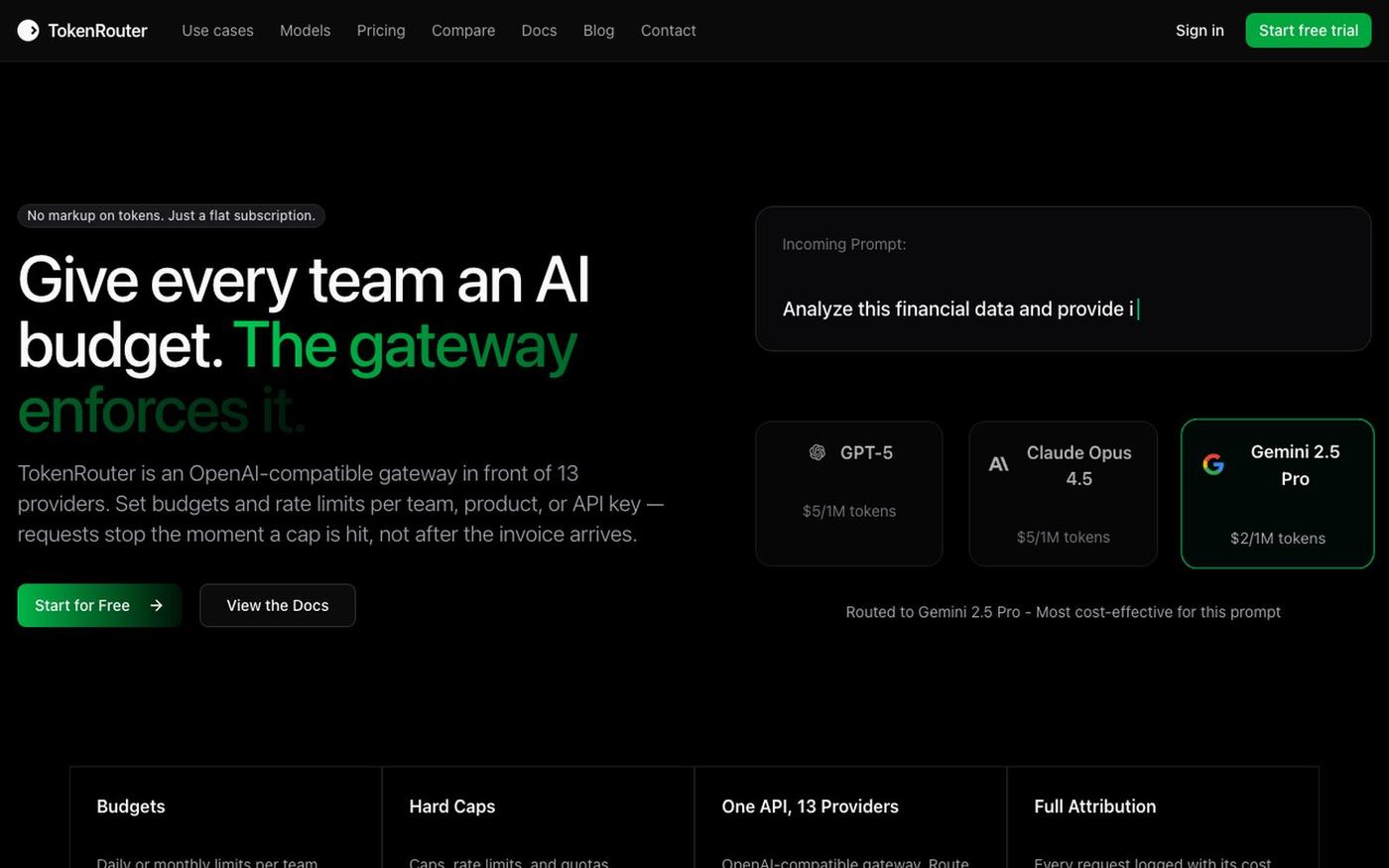Click the View the Docs button
The width and height of the screenshot is (1389, 868).
278,605
